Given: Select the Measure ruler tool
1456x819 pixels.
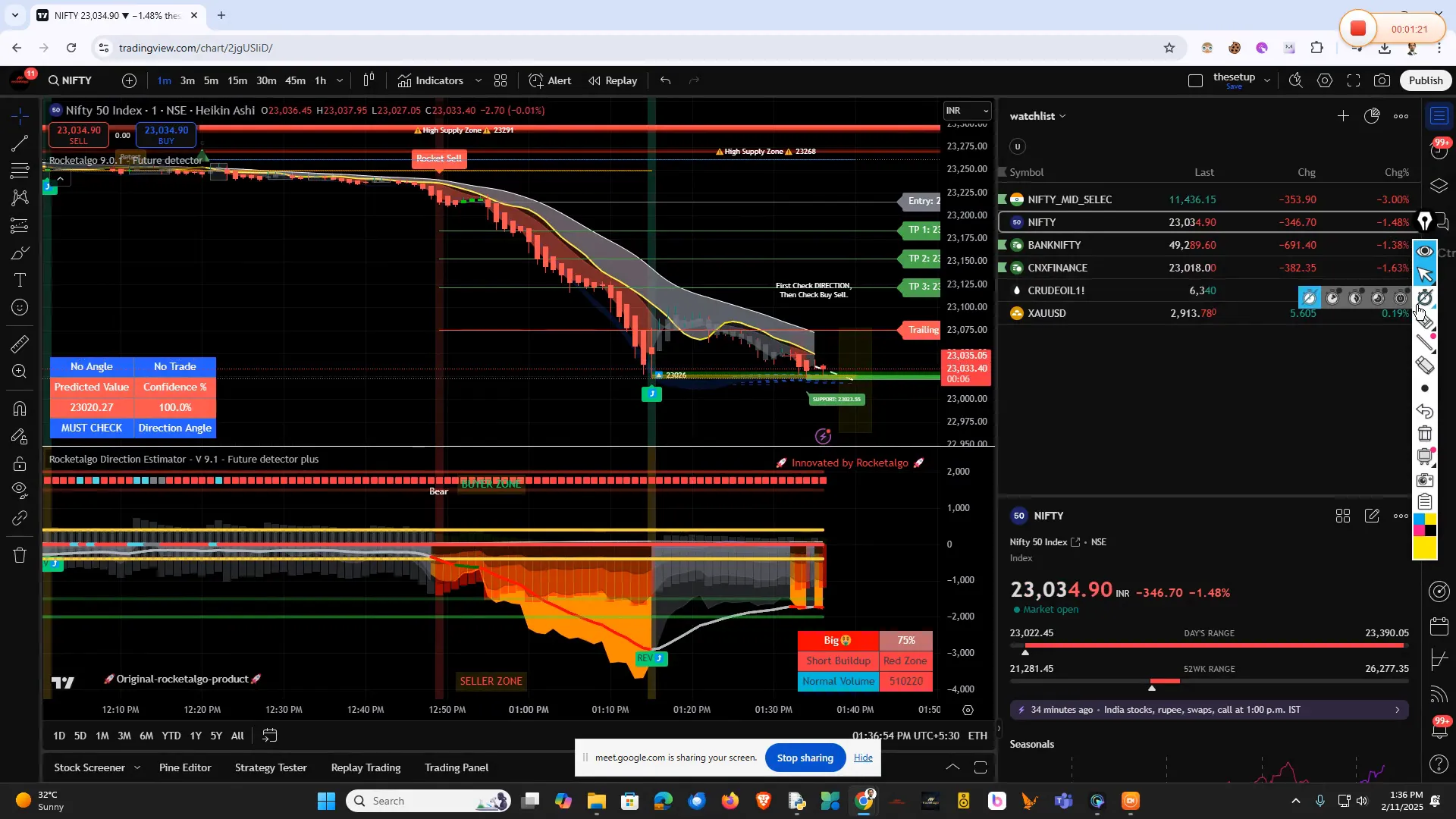Looking at the screenshot, I should [19, 345].
